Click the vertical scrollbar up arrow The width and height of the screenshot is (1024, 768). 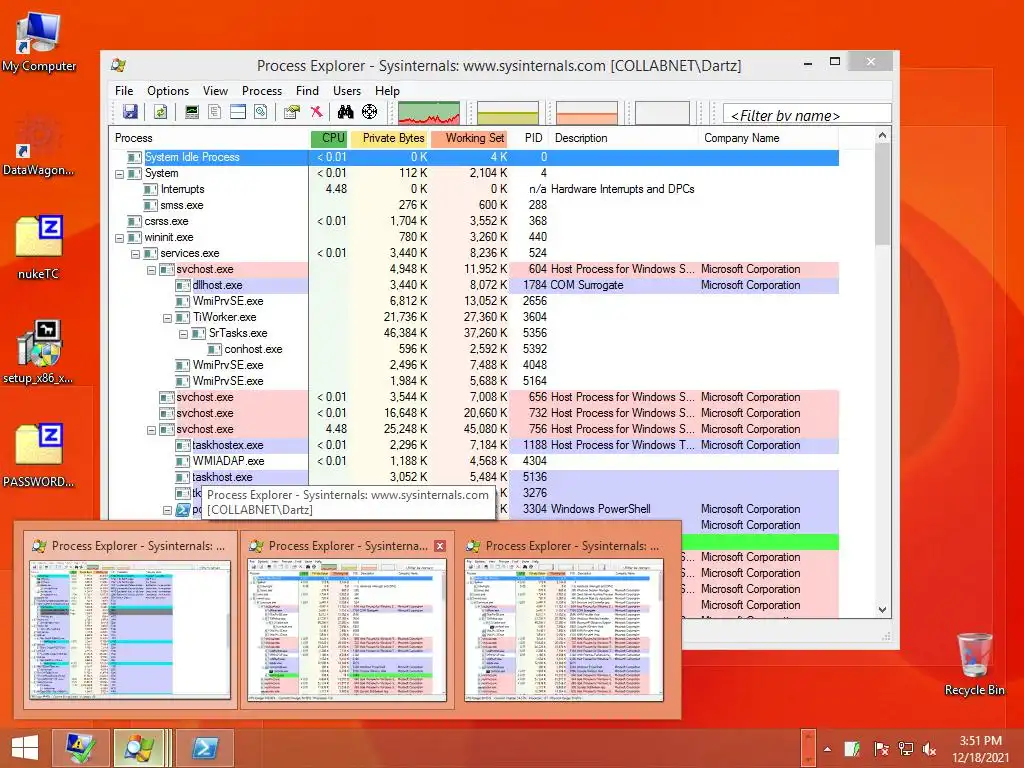882,135
